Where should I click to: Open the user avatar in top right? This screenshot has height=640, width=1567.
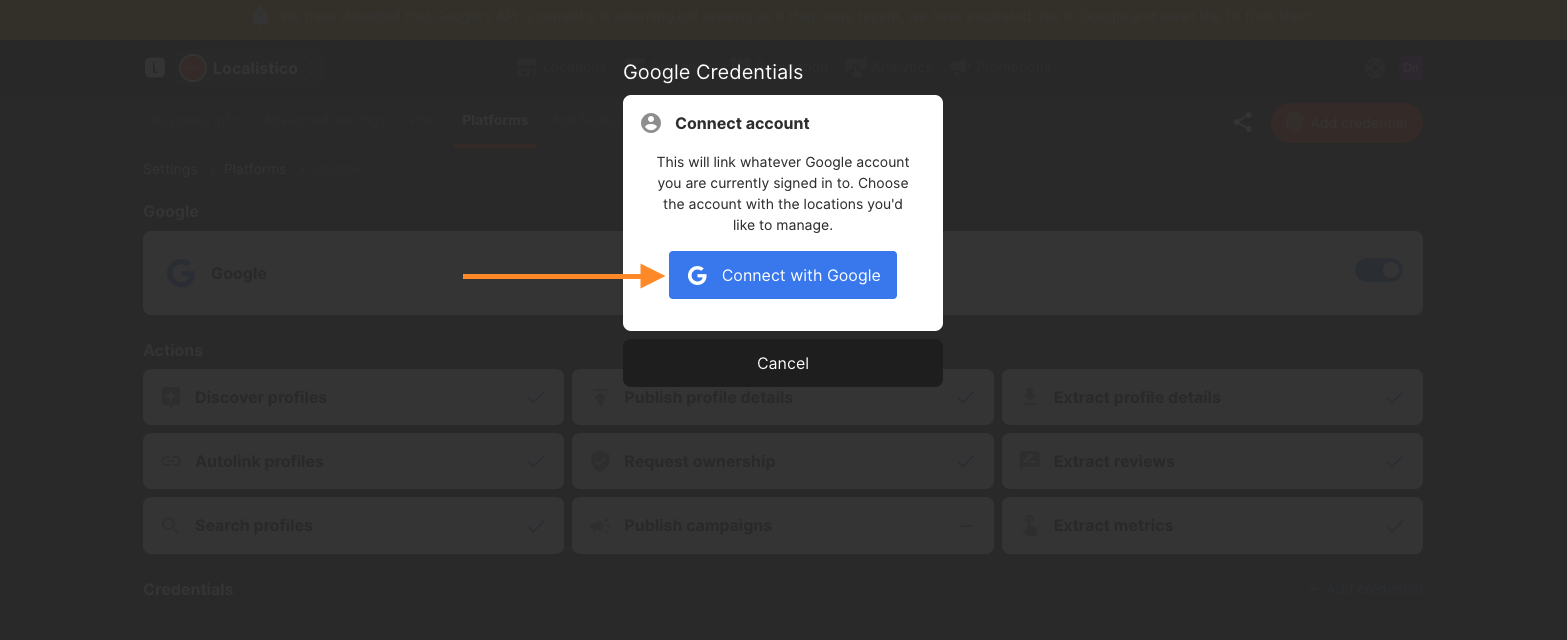tap(1411, 68)
